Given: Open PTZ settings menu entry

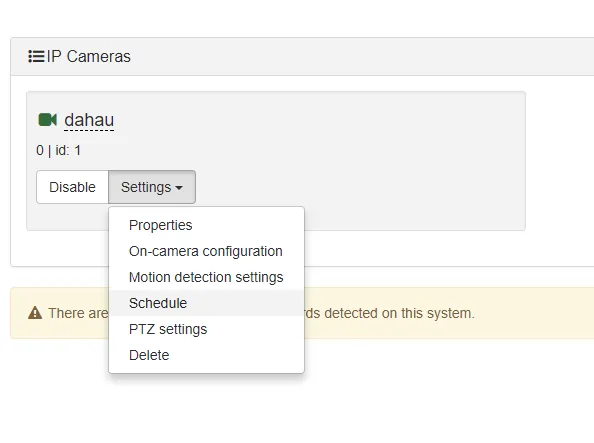Looking at the screenshot, I should (206, 329).
